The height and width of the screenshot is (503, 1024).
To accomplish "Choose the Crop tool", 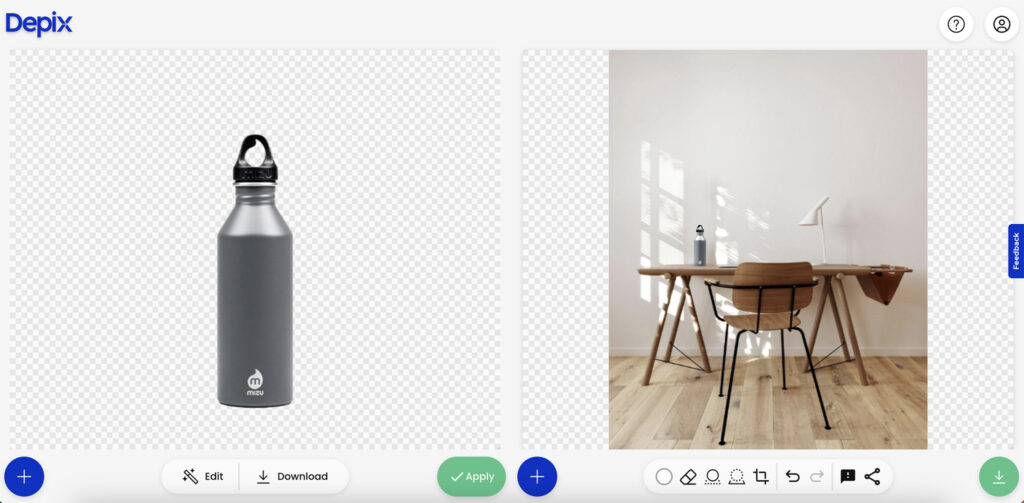I will 761,476.
